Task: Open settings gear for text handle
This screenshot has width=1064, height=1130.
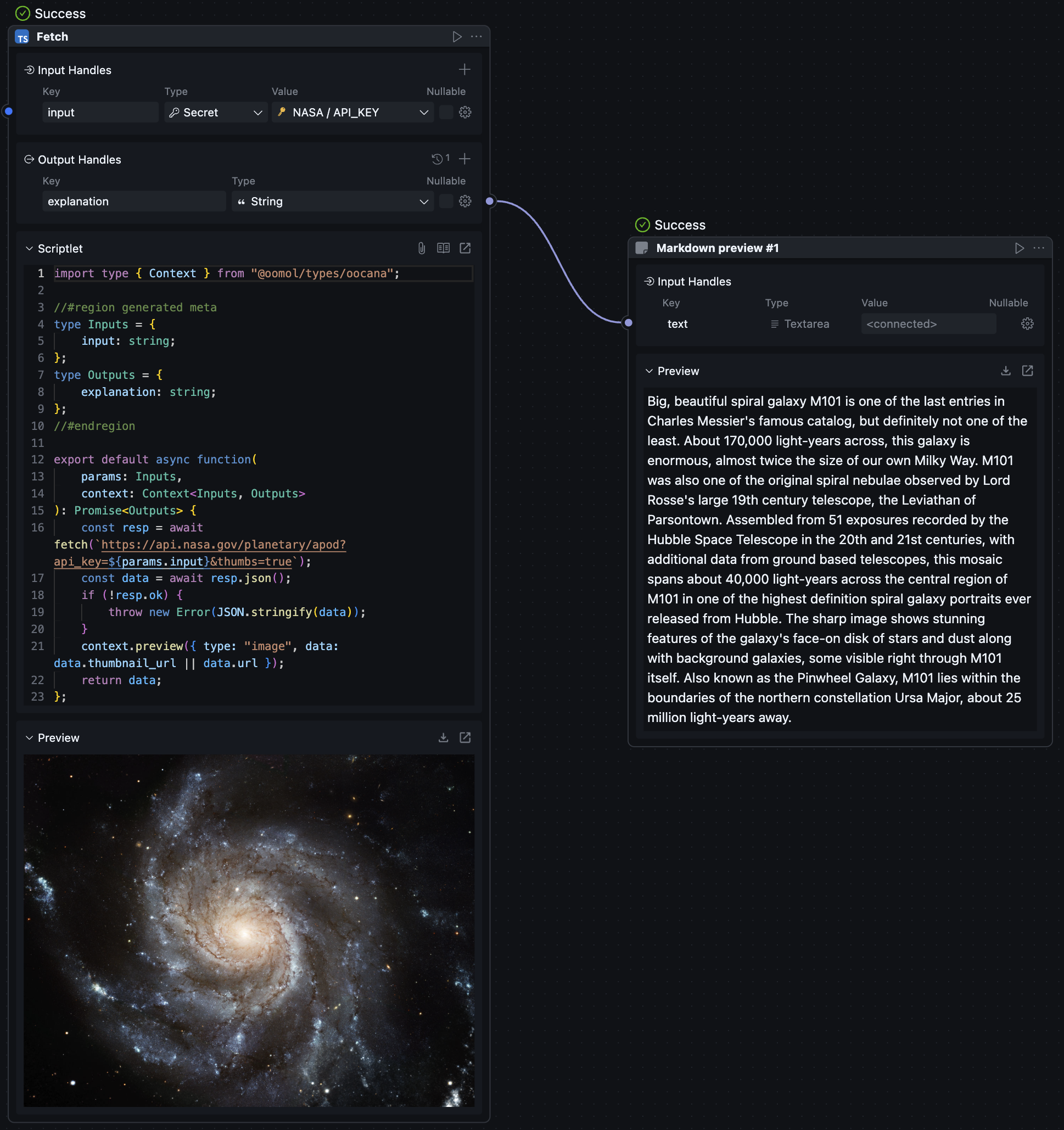Action: click(1027, 324)
